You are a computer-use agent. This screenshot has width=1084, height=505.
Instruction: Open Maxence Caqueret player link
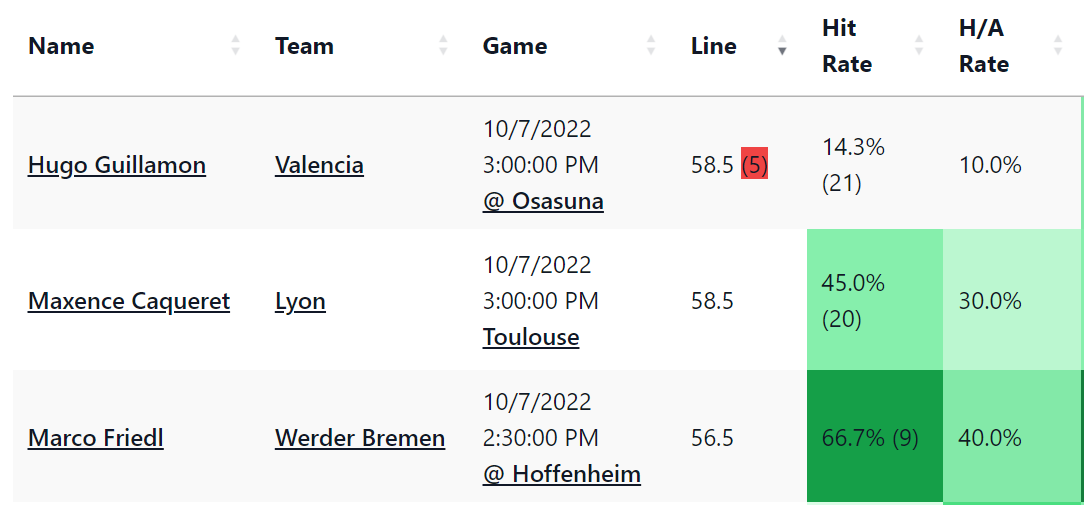129,302
